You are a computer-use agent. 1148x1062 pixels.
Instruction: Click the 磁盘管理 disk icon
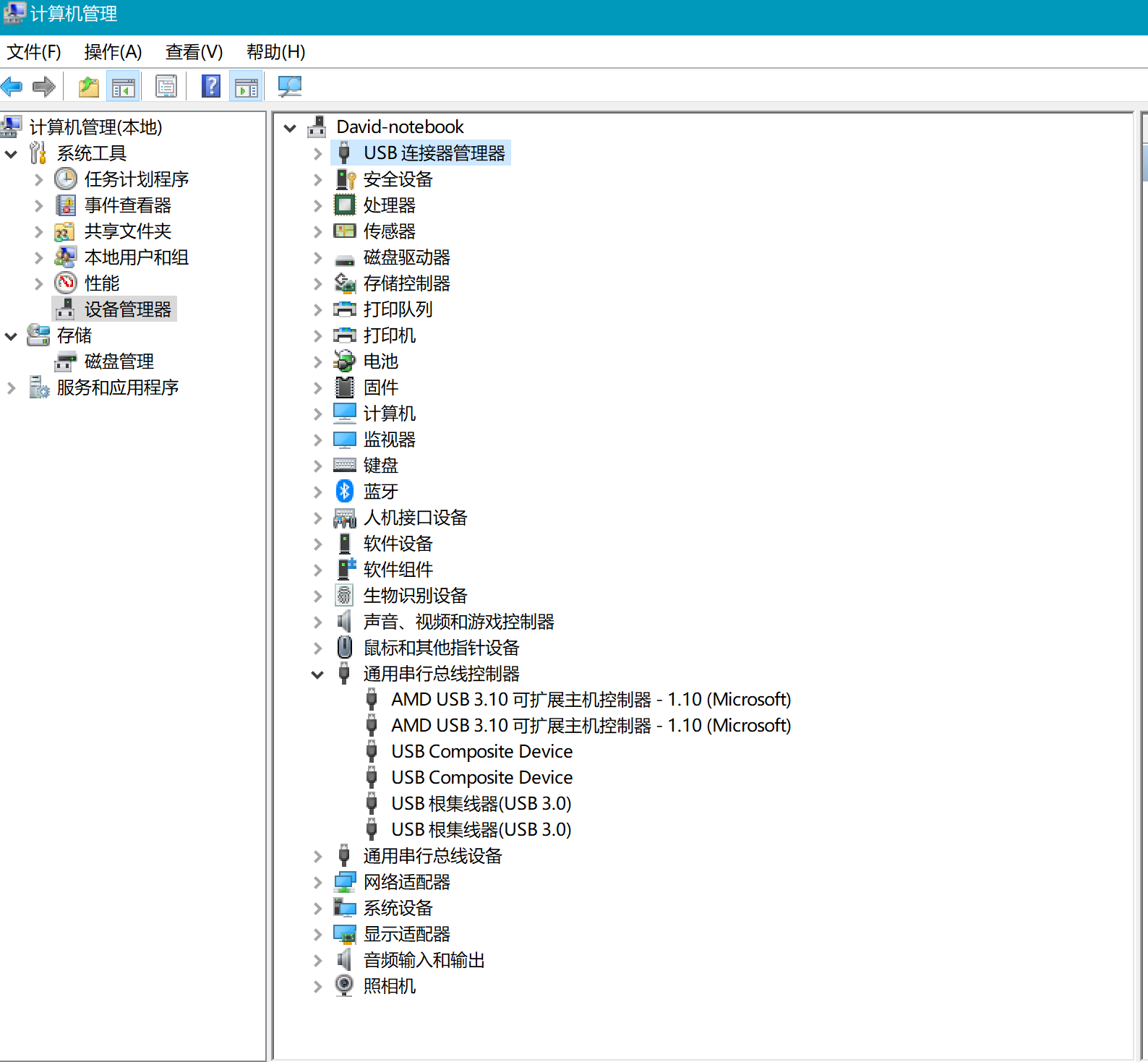(66, 361)
